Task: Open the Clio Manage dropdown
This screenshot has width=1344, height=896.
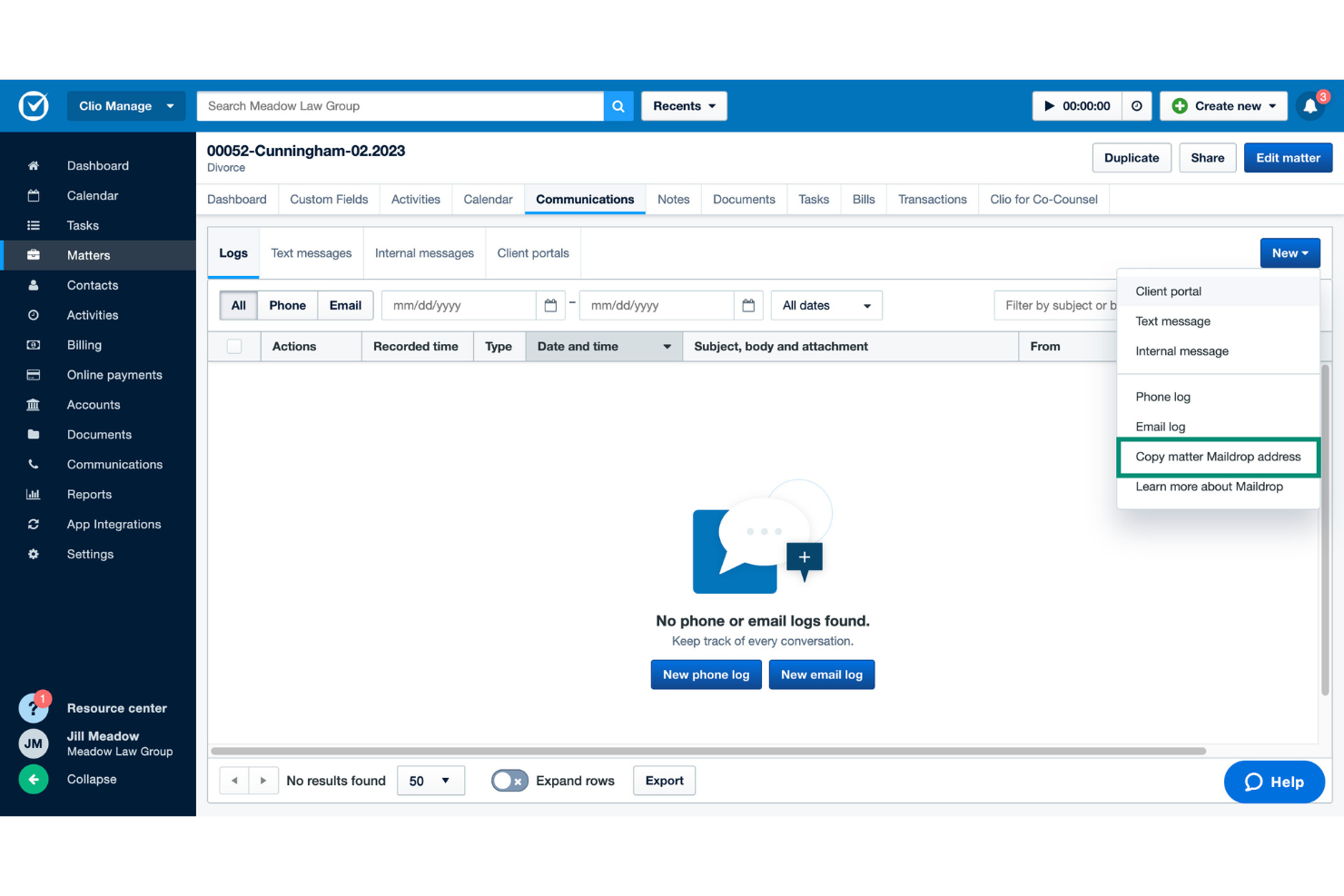Action: (126, 106)
